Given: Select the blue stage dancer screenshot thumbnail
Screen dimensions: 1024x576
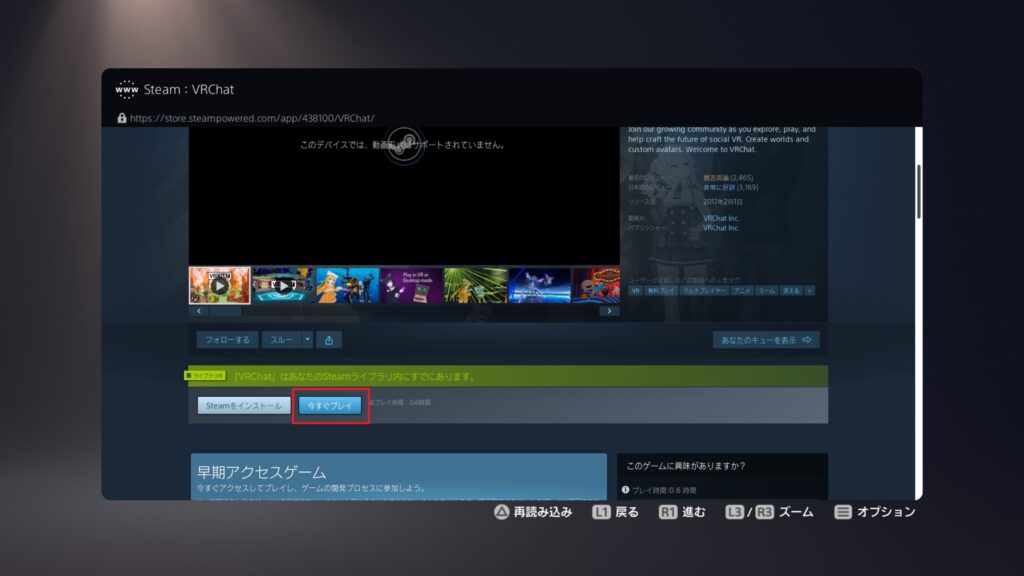Looking at the screenshot, I should click(x=539, y=285).
